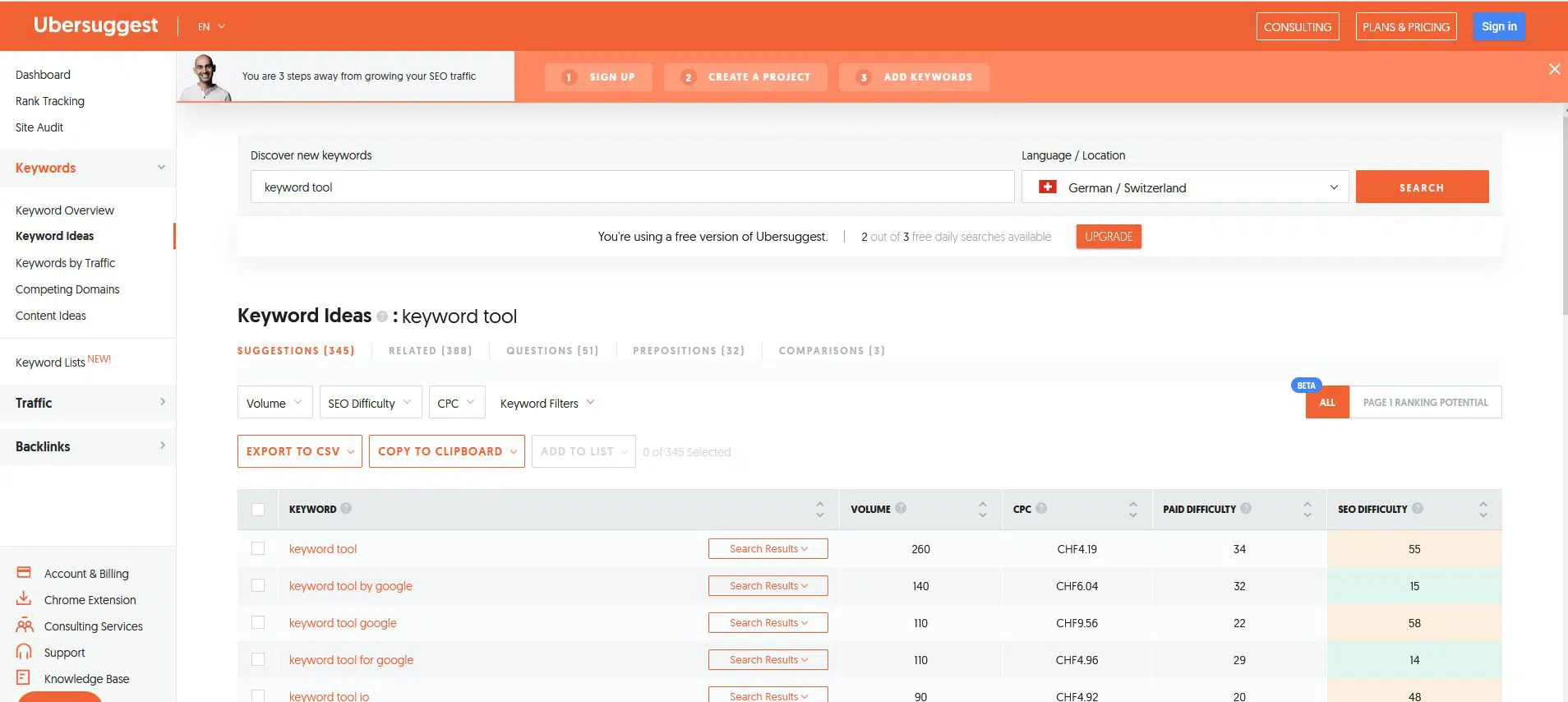The width and height of the screenshot is (1568, 702).
Task: Click the SEARCH button
Action: tap(1422, 187)
